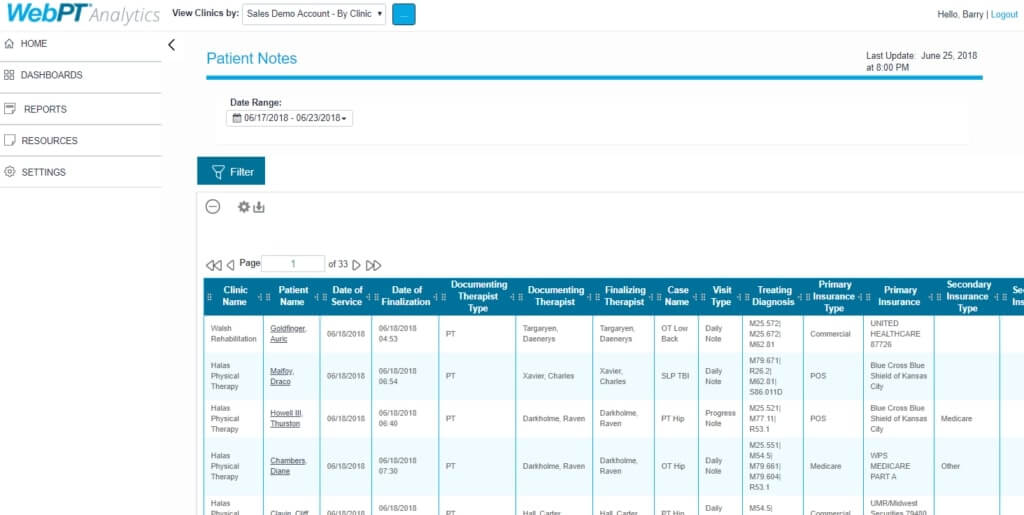
Task: Open DASHBOARDS from the sidebar
Action: tap(80, 75)
